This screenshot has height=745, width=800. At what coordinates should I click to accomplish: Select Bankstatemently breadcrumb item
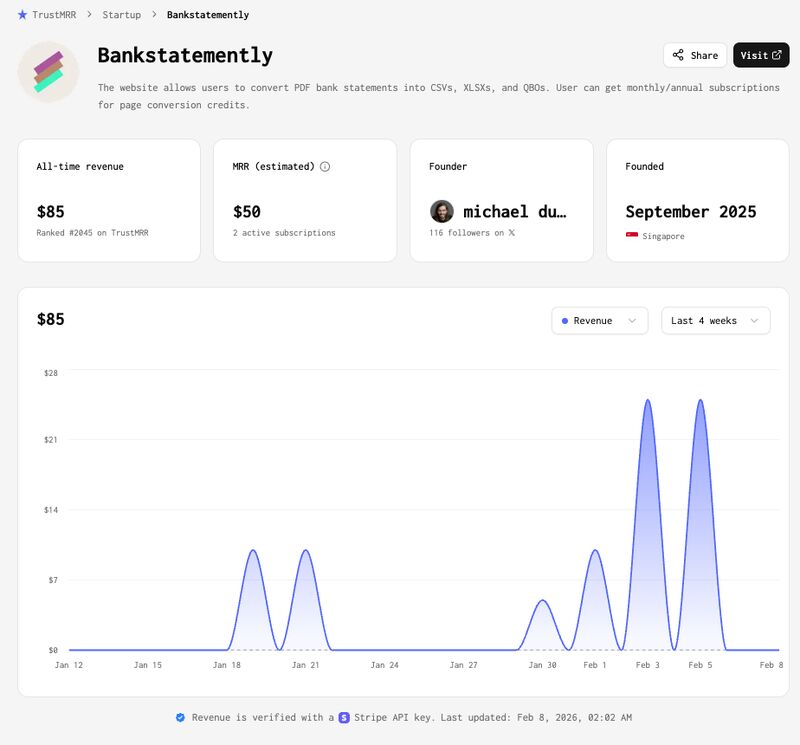coord(208,15)
